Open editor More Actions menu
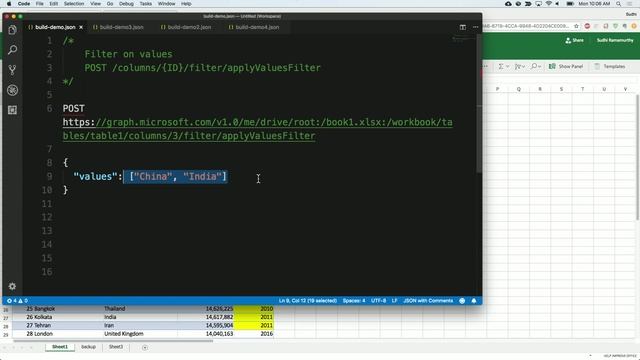 click(x=476, y=27)
